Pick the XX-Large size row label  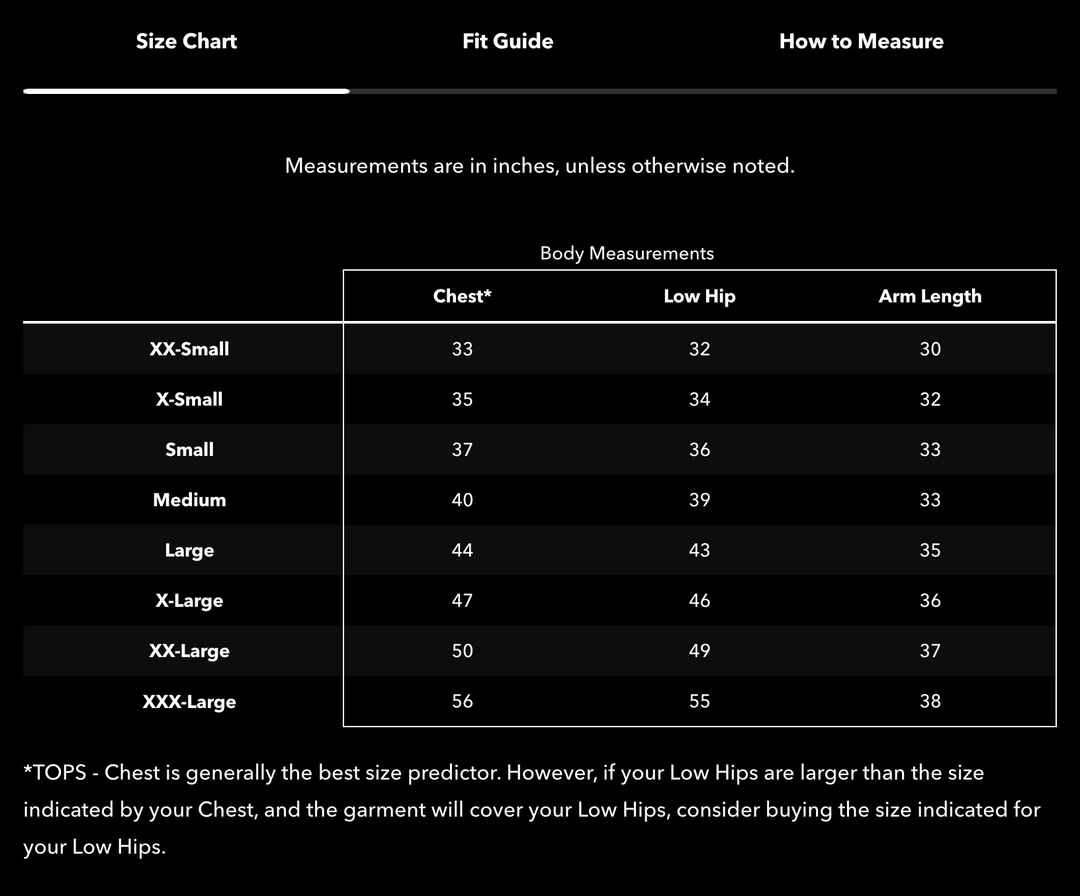pyautogui.click(x=189, y=650)
